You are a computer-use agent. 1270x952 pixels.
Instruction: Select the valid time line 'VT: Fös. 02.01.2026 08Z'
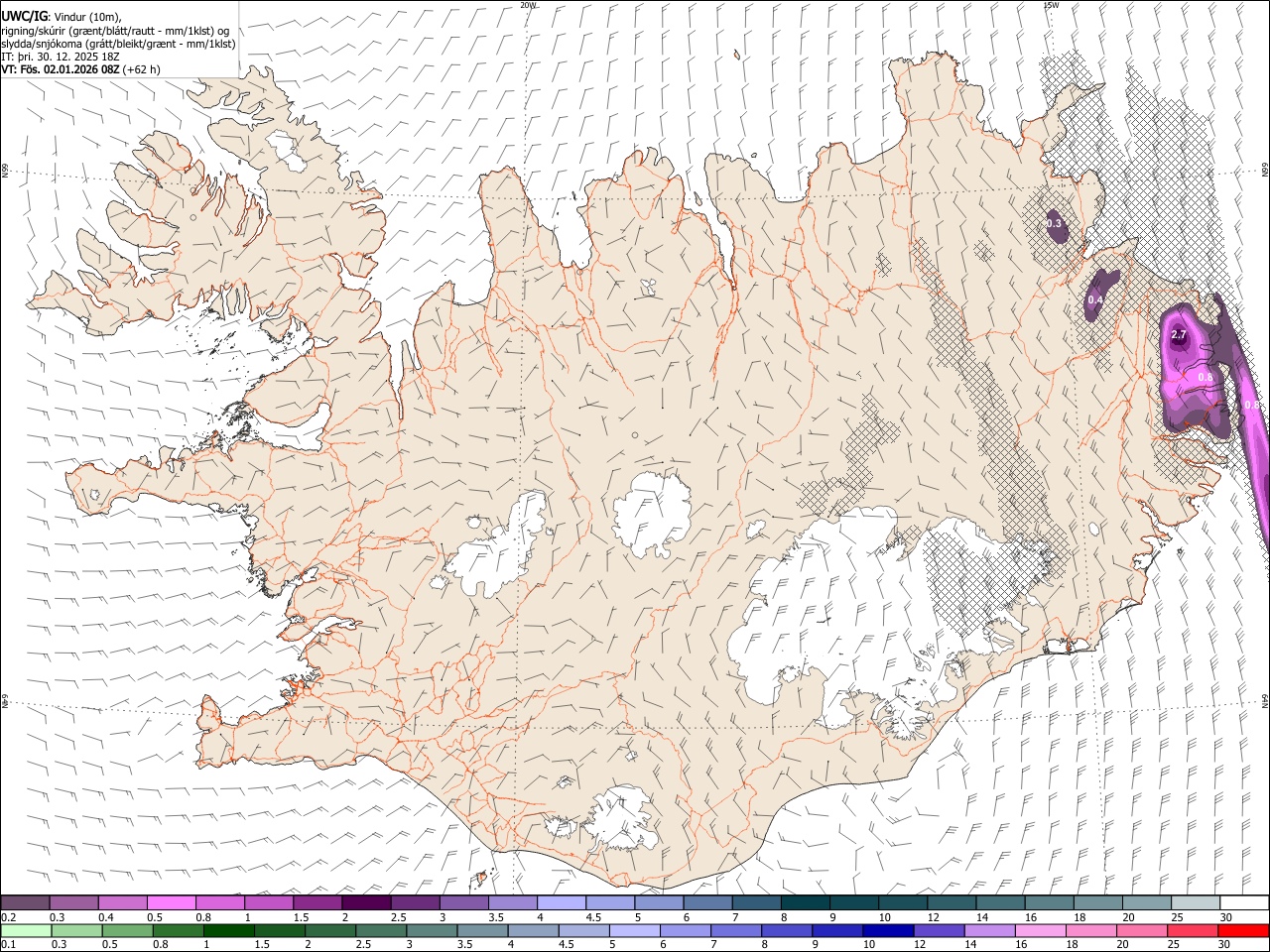click(61, 70)
